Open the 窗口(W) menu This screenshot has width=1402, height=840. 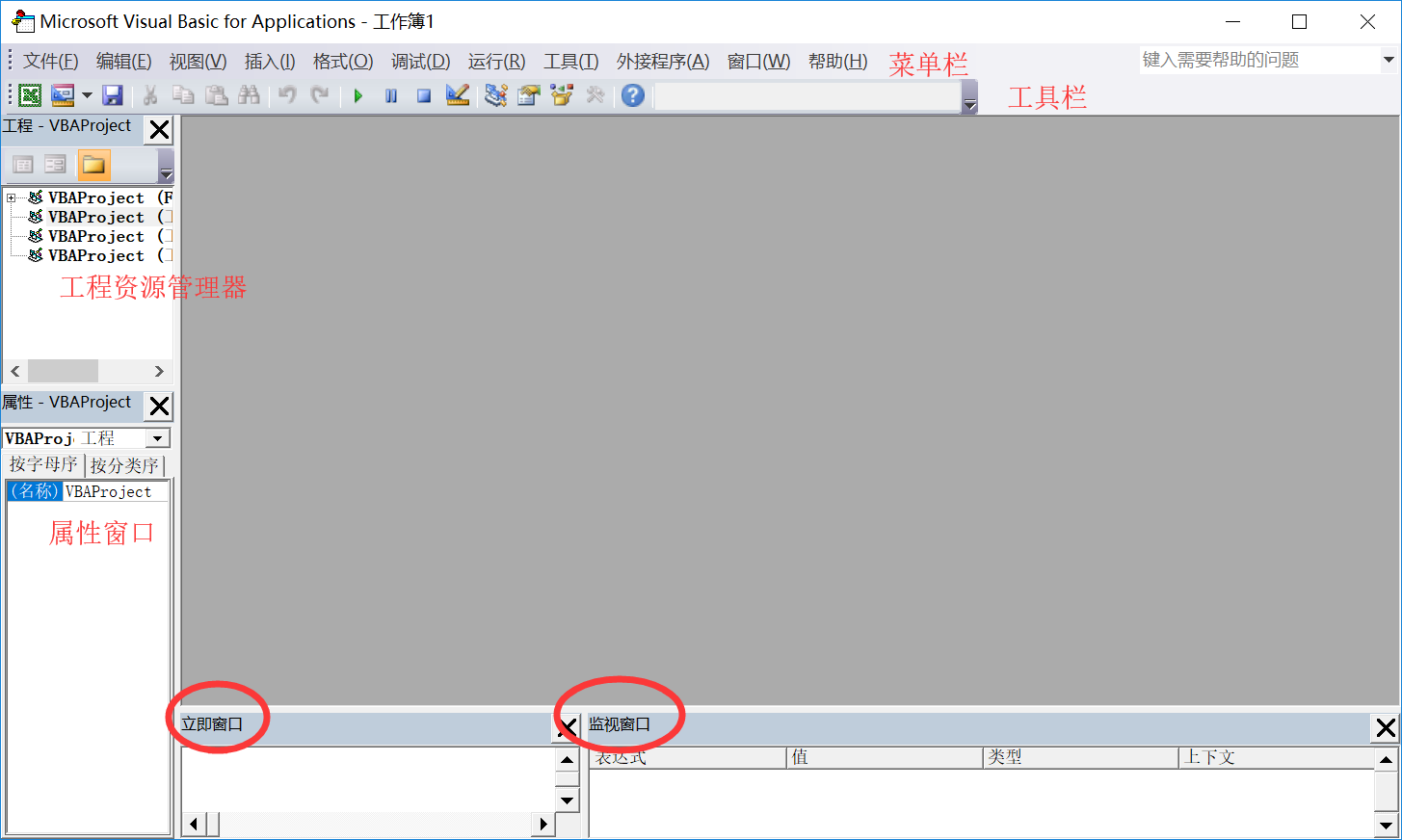click(758, 62)
